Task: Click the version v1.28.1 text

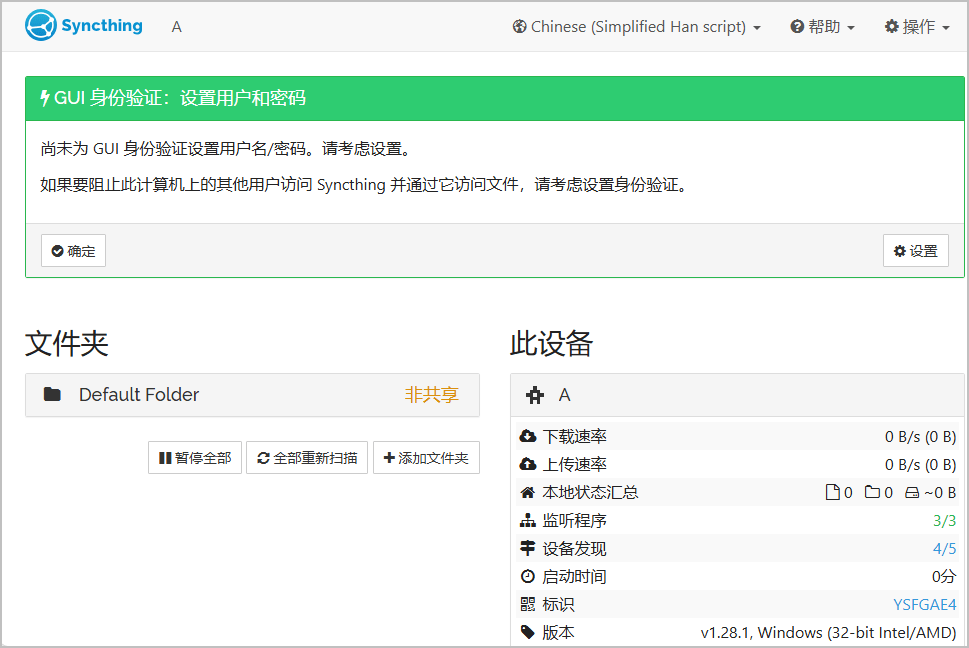Action: click(828, 633)
